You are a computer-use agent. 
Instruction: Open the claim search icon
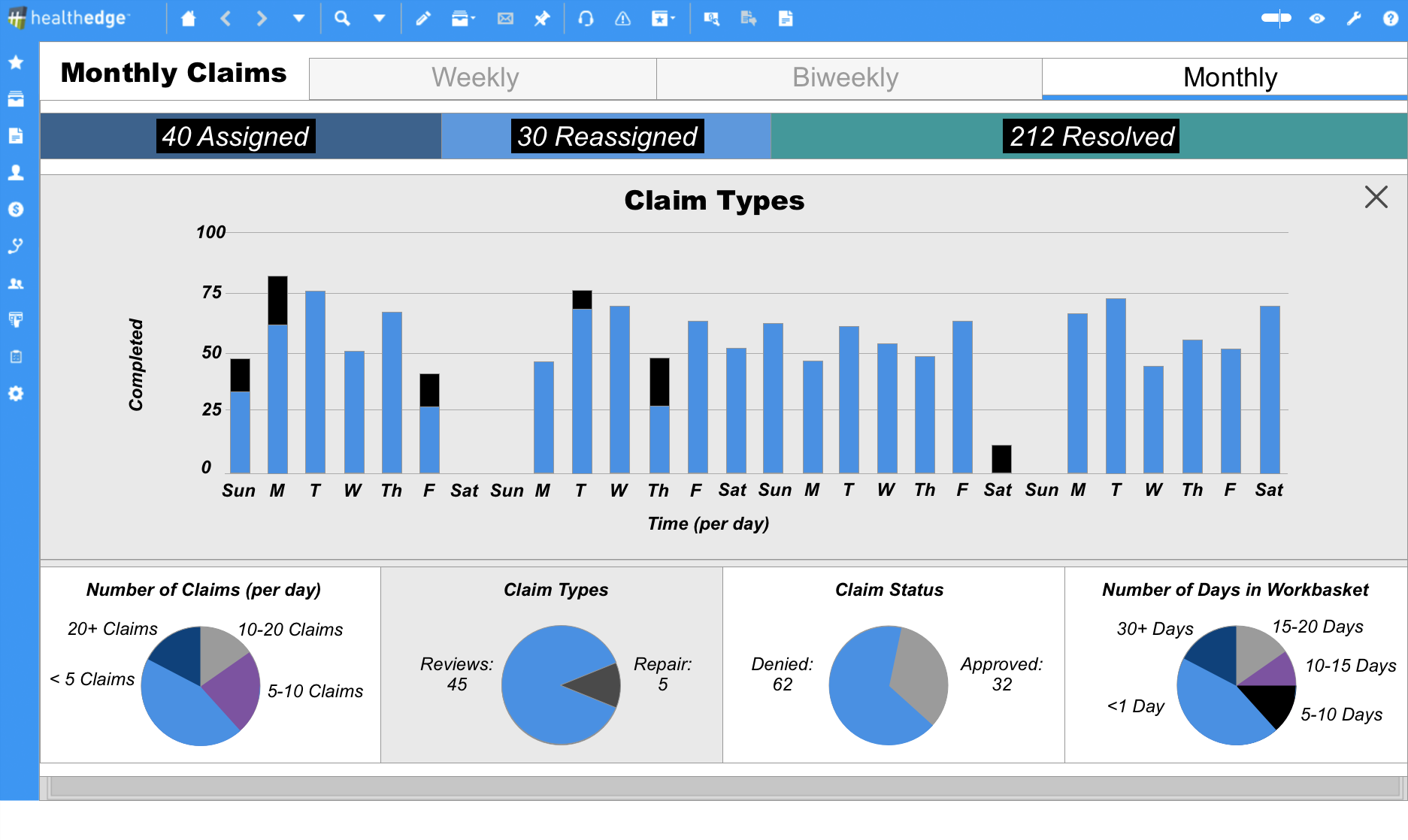click(711, 19)
